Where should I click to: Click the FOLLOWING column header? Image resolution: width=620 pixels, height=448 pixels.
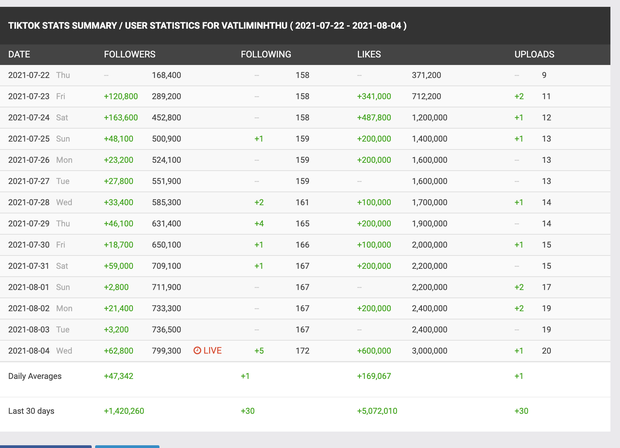pyautogui.click(x=266, y=55)
